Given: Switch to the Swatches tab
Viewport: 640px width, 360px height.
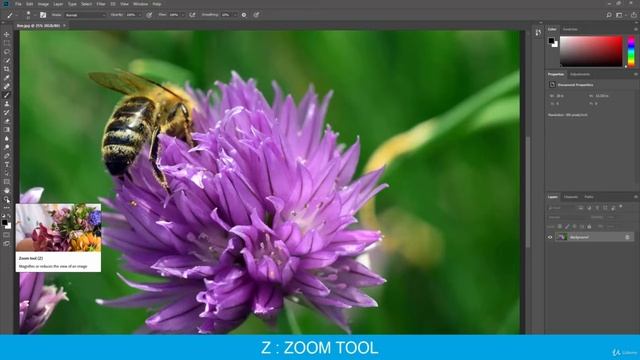Looking at the screenshot, I should pos(570,29).
